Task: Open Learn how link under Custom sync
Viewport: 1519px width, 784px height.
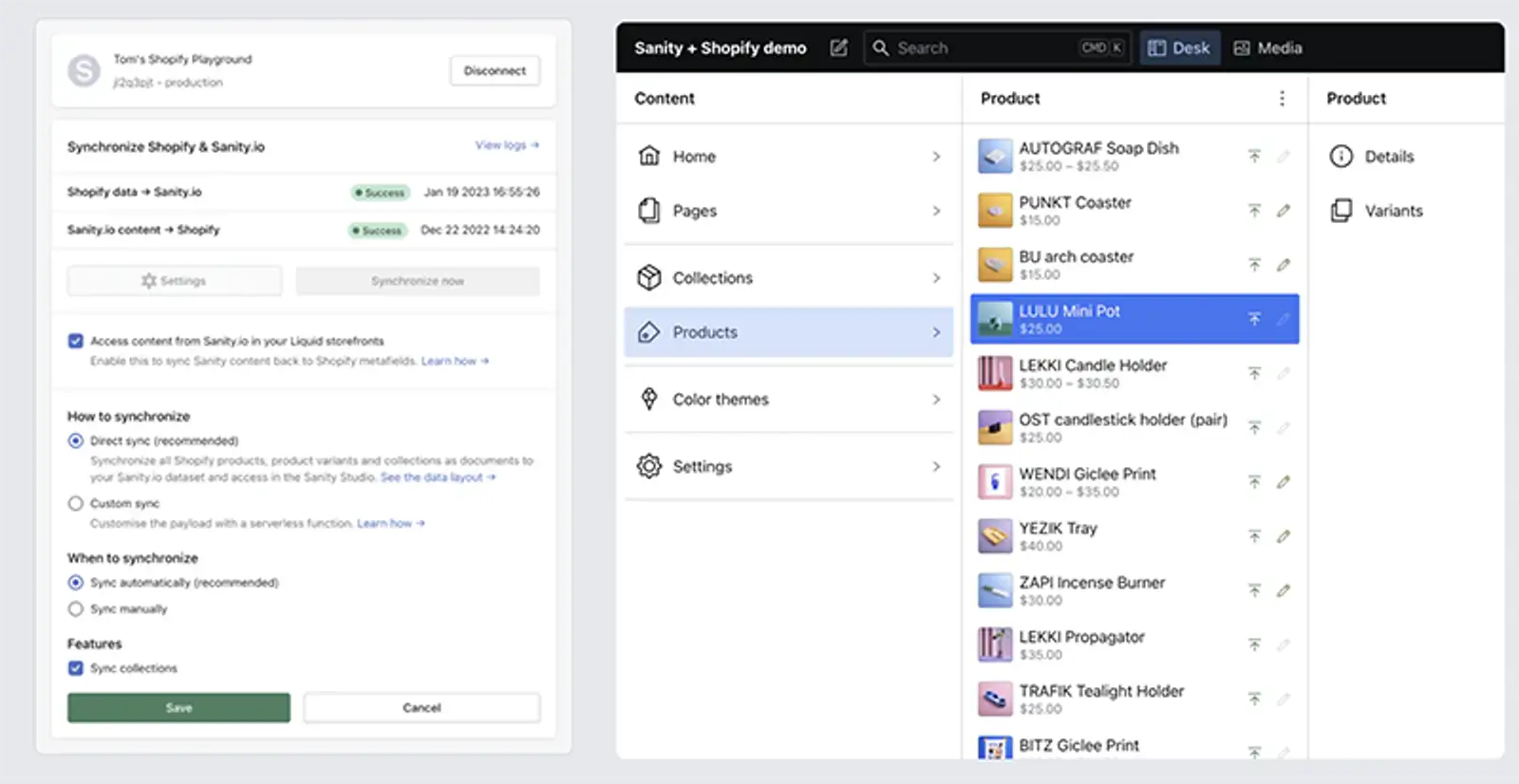Action: (390, 523)
